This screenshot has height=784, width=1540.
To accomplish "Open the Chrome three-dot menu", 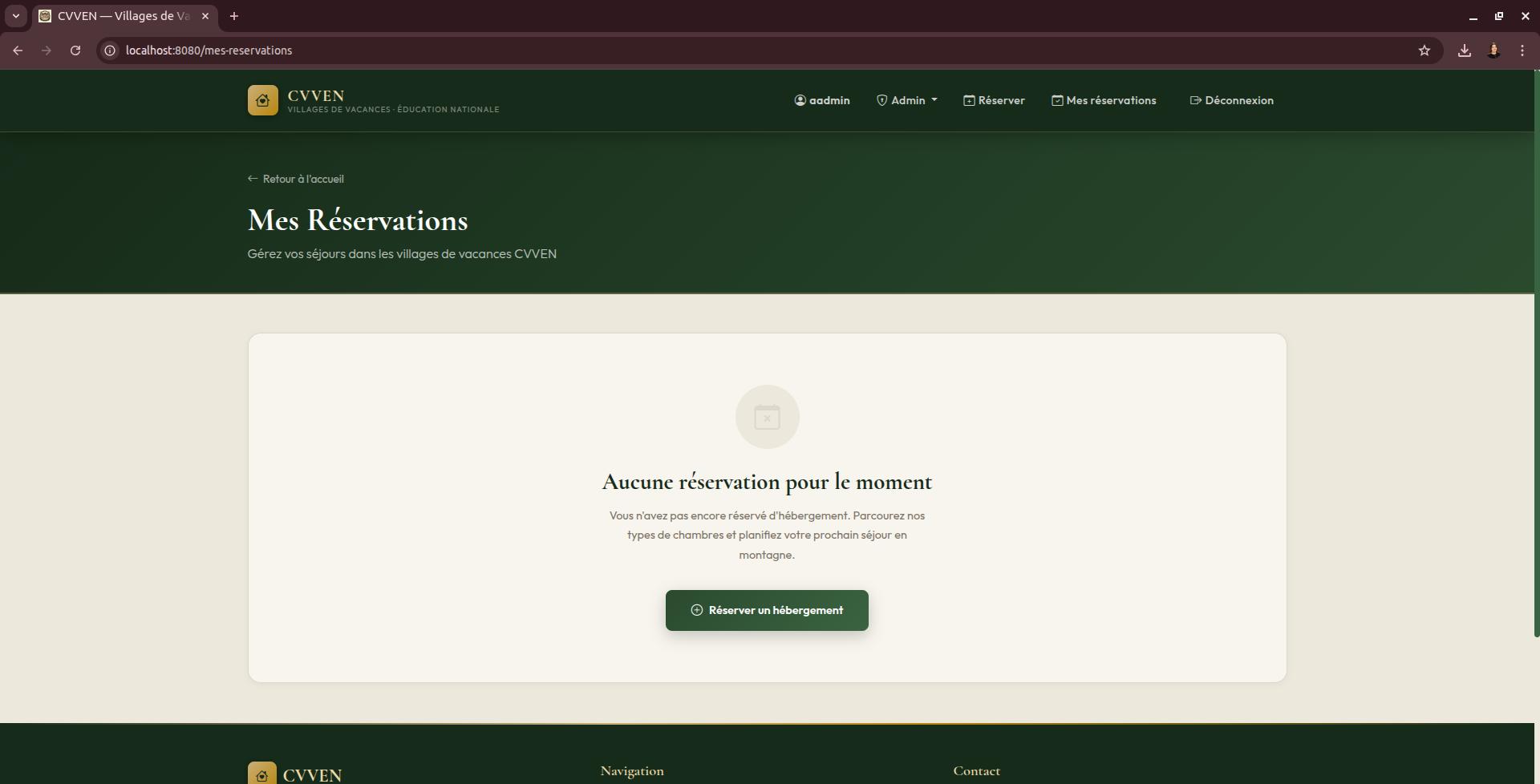I will click(1522, 51).
